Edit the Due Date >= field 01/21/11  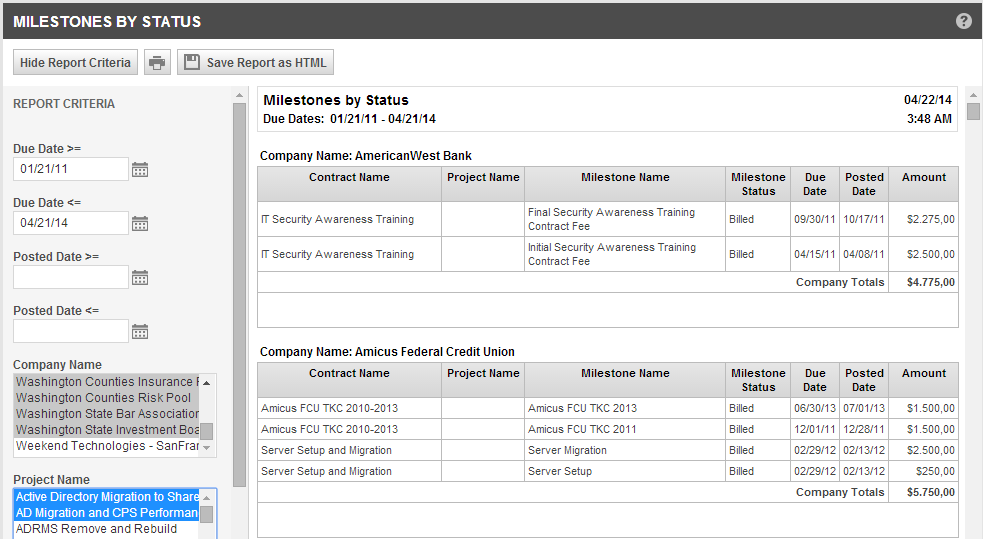point(71,169)
